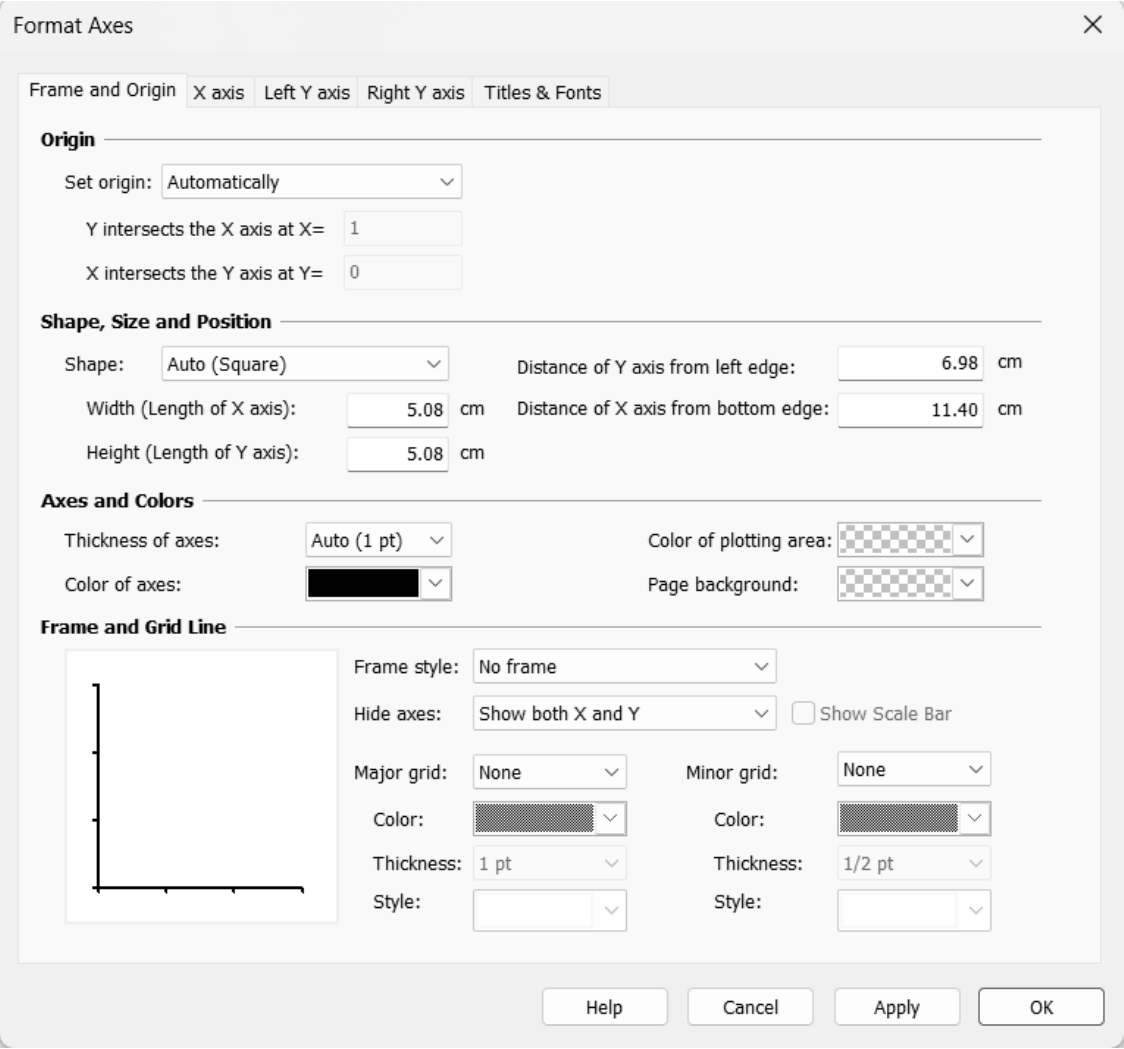Open the Thickness of axes dropdown
The height and width of the screenshot is (1049, 1124).
pyautogui.click(x=378, y=541)
